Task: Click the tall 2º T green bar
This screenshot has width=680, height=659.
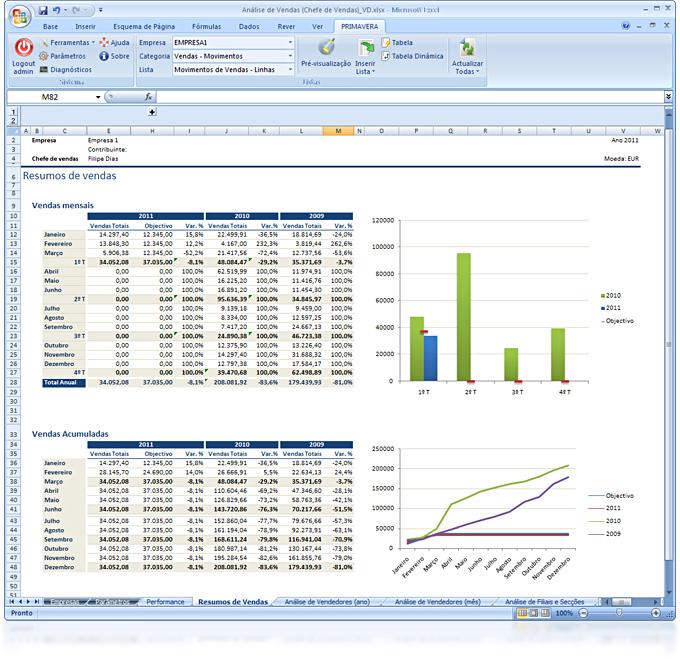Action: click(464, 317)
